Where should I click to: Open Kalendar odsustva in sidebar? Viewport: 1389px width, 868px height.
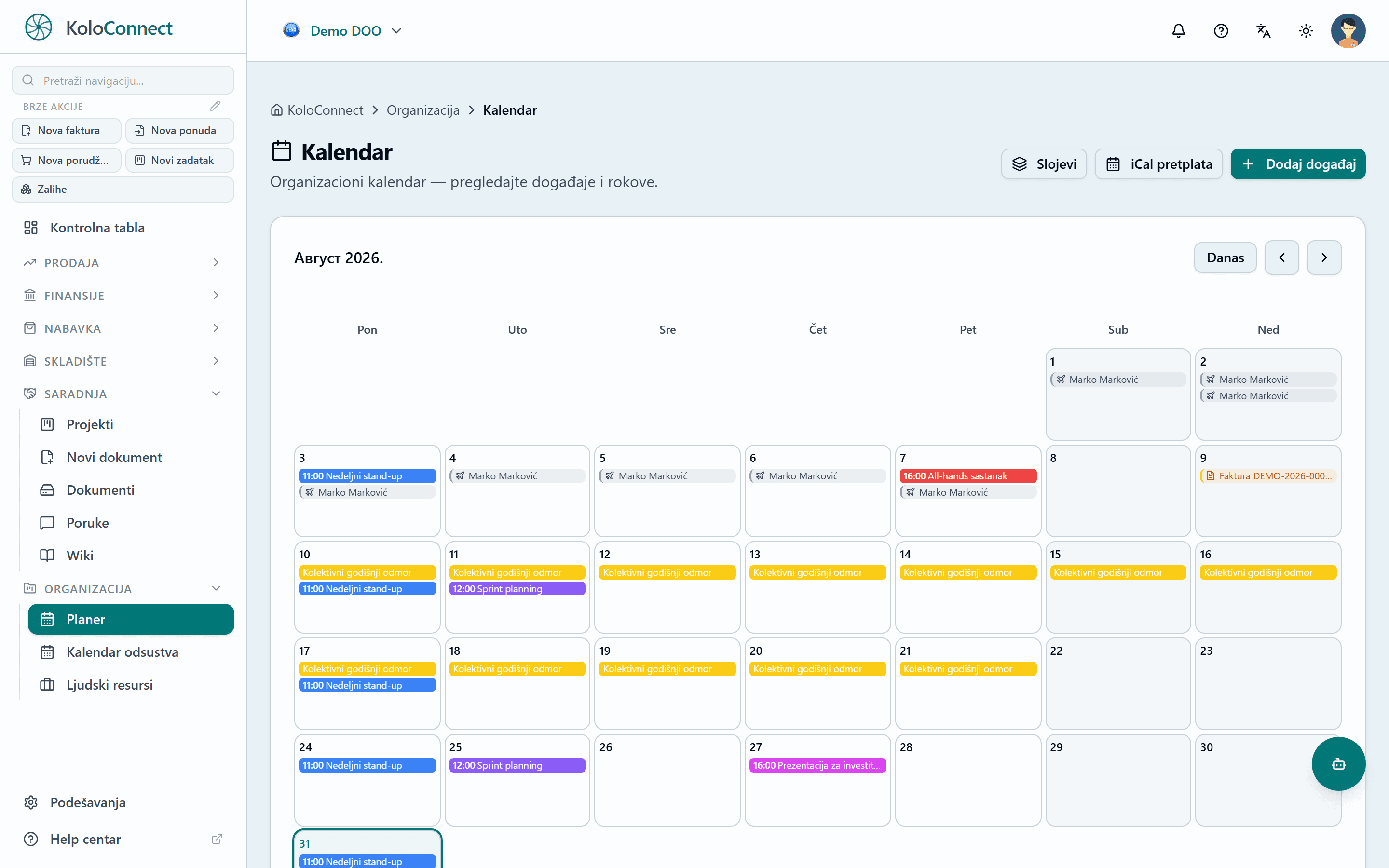tap(131, 651)
